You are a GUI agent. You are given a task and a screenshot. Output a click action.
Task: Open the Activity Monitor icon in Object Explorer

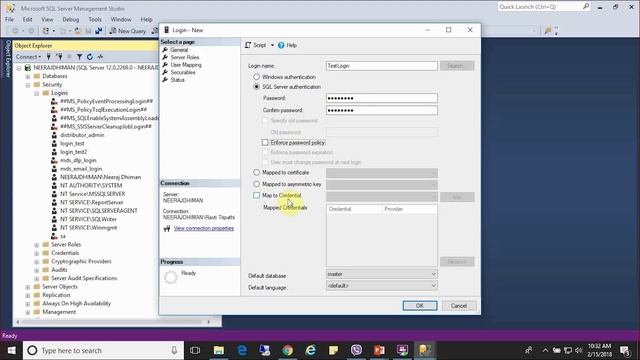pos(100,57)
